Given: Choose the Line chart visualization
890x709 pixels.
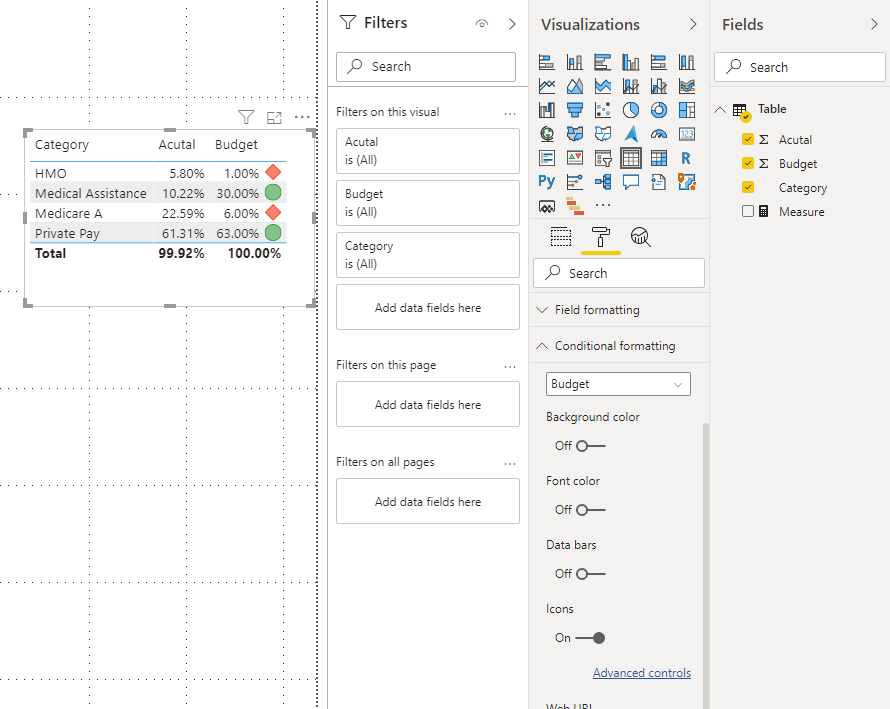Looking at the screenshot, I should click(547, 86).
